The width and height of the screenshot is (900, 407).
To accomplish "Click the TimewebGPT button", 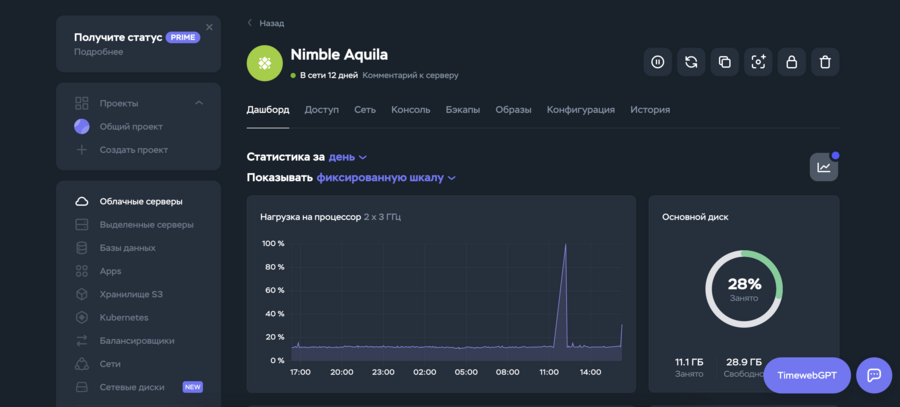I will (x=806, y=375).
